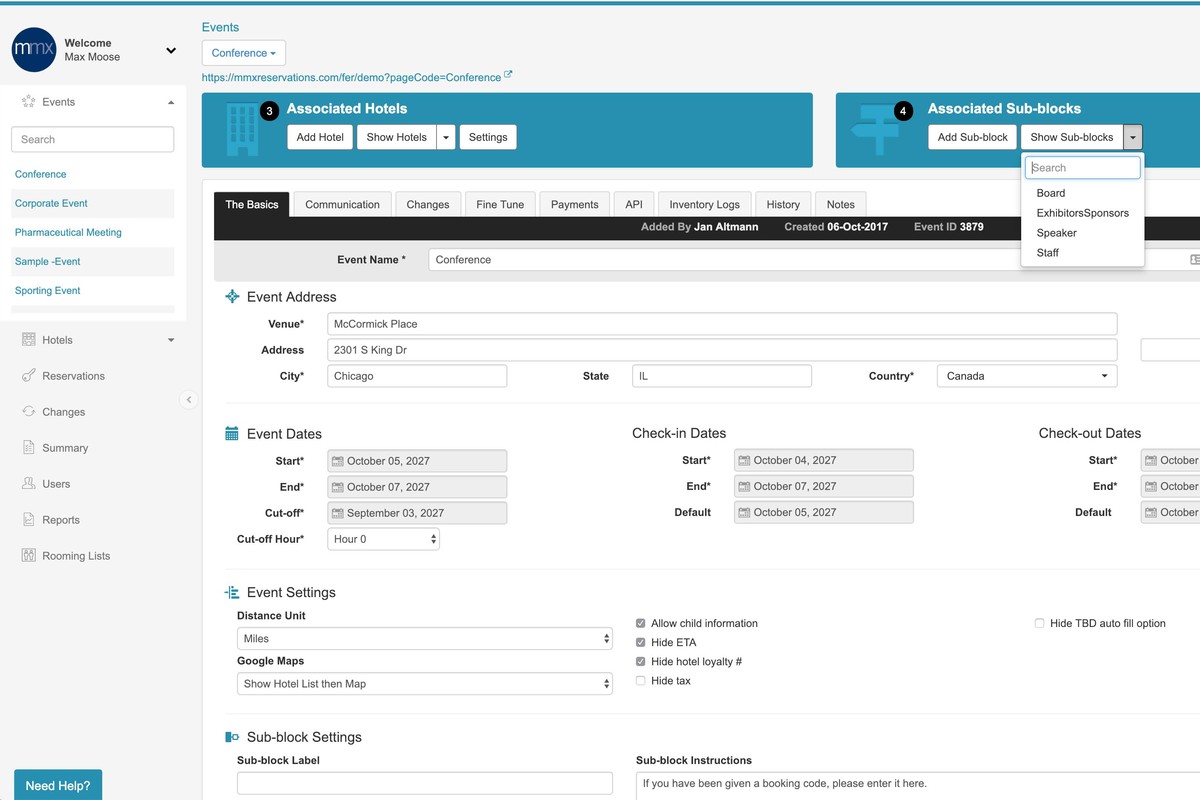
Task: Open the History tab
Action: coord(783,204)
